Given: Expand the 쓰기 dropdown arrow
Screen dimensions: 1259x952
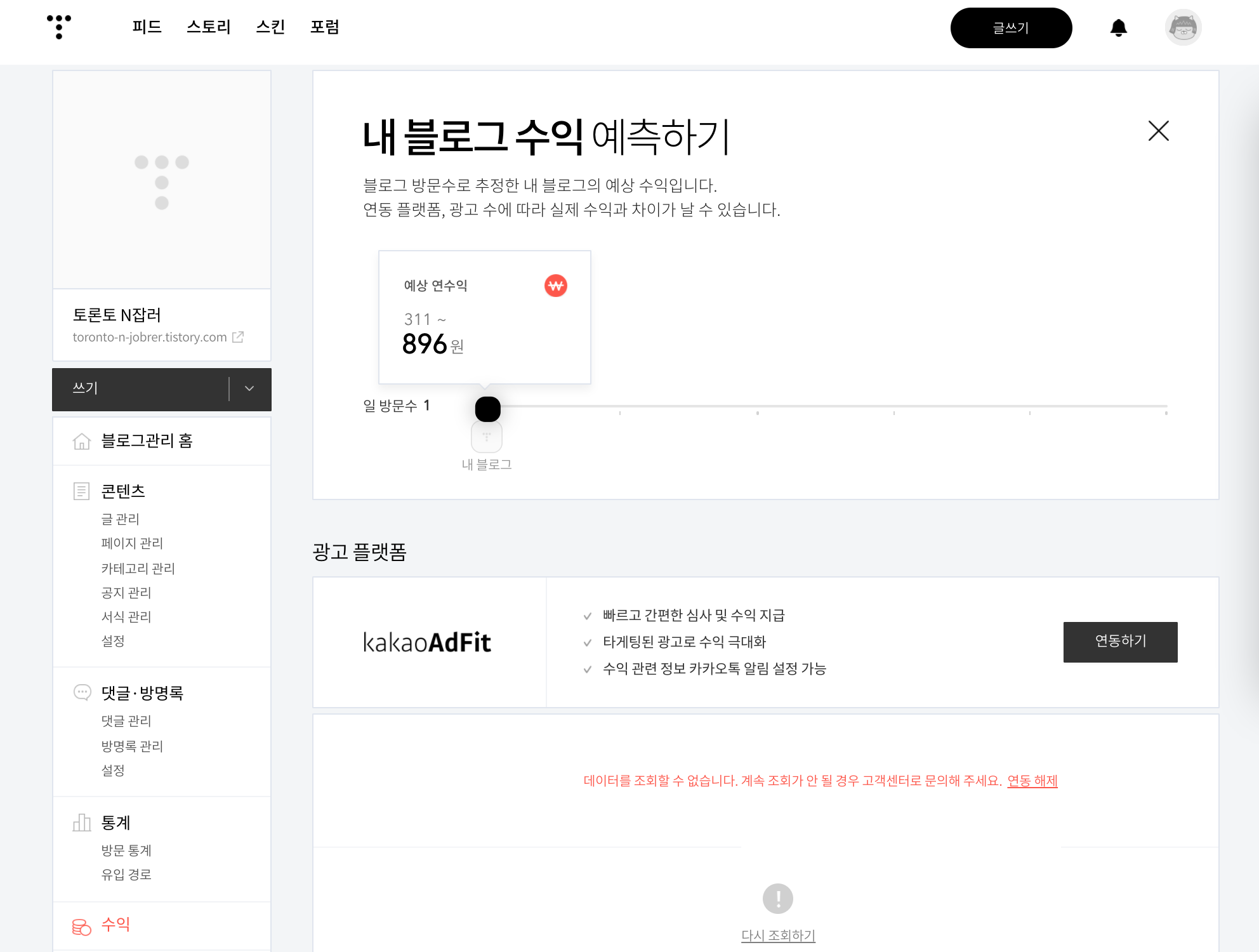Looking at the screenshot, I should (x=249, y=388).
